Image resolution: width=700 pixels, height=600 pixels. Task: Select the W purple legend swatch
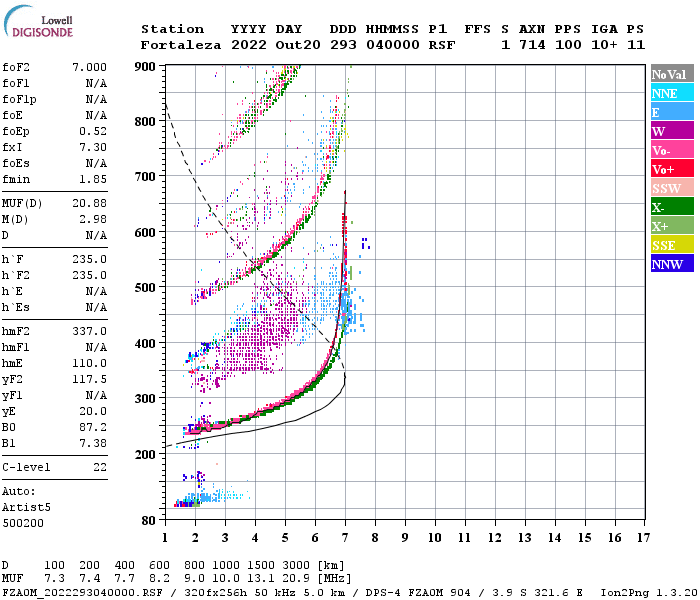pyautogui.click(x=672, y=131)
